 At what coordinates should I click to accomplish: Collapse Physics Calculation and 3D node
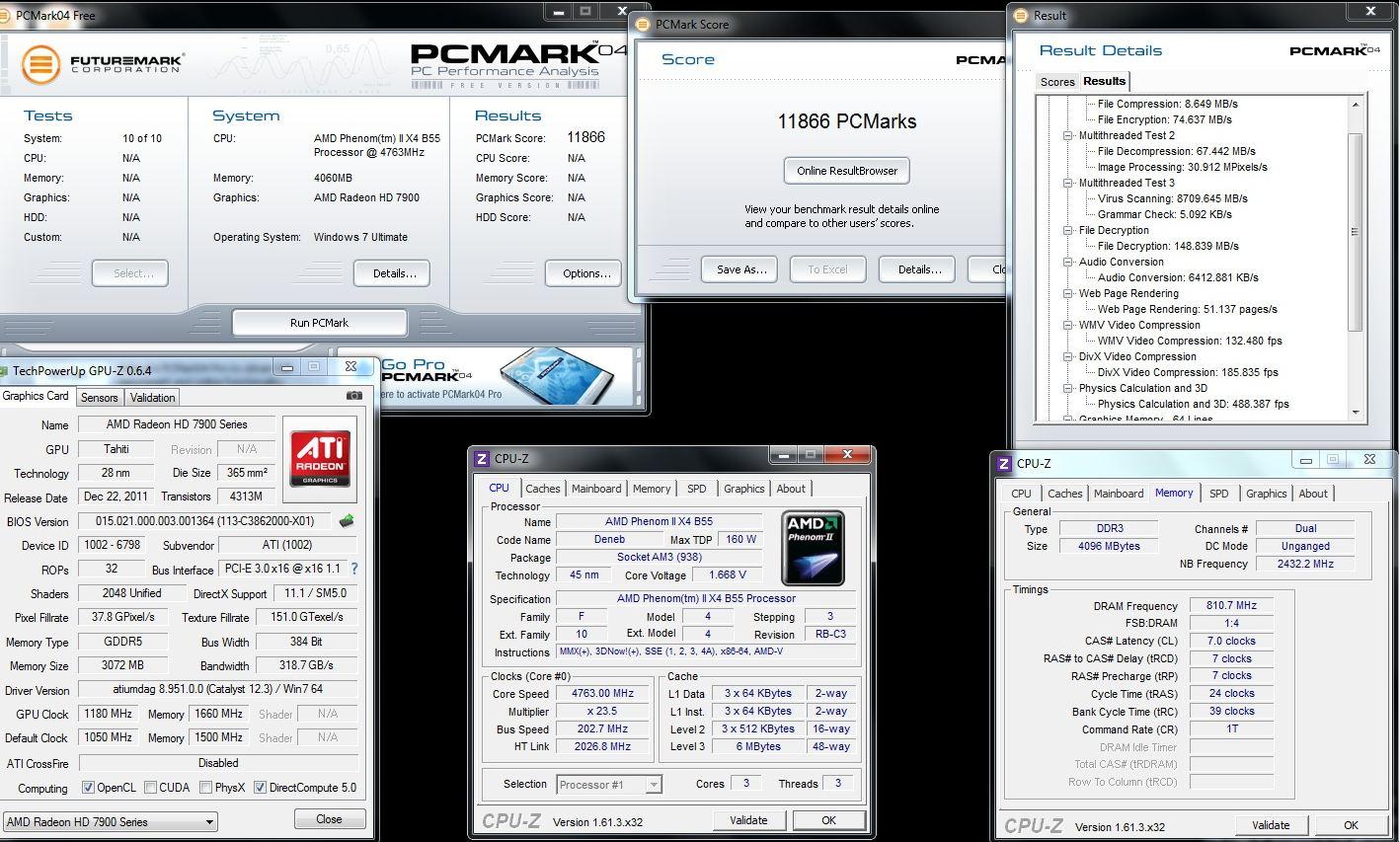point(1068,388)
